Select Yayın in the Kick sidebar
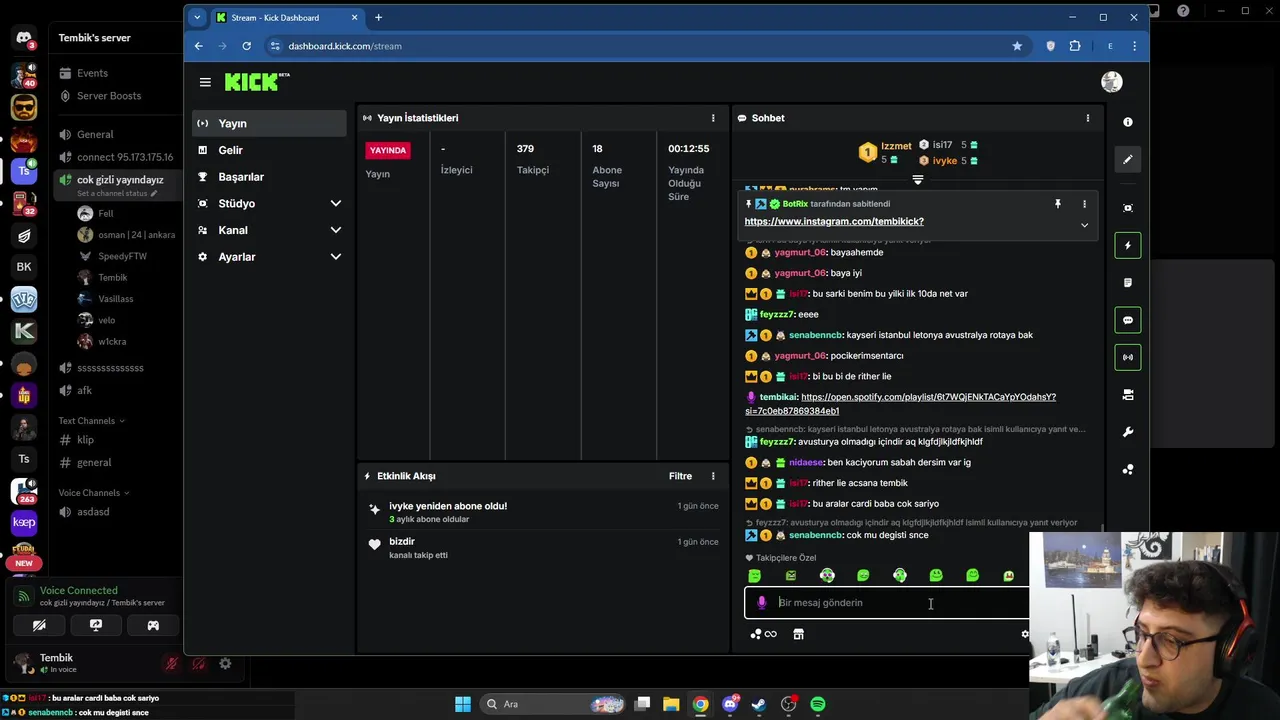This screenshot has width=1280, height=720. coord(269,123)
